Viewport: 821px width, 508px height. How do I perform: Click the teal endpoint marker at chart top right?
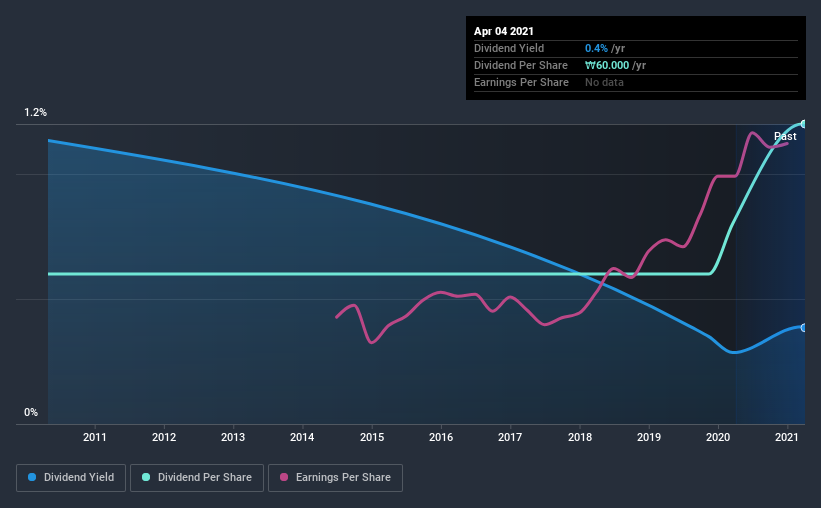[804, 124]
